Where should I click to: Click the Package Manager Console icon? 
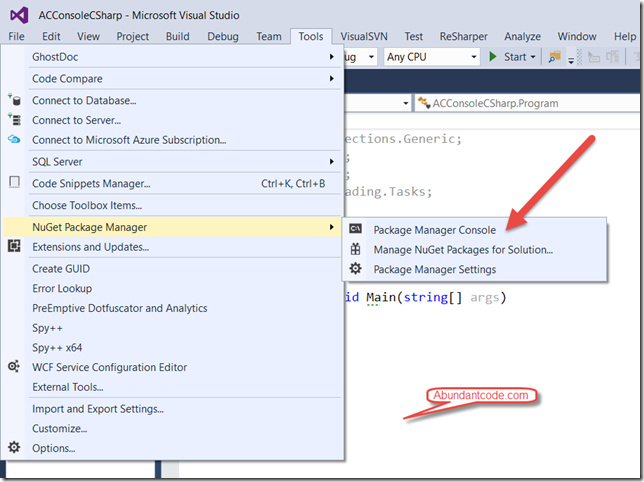pos(356,229)
